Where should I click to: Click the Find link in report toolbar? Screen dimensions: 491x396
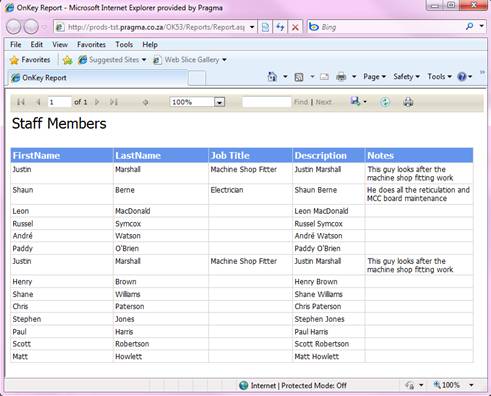tap(301, 102)
